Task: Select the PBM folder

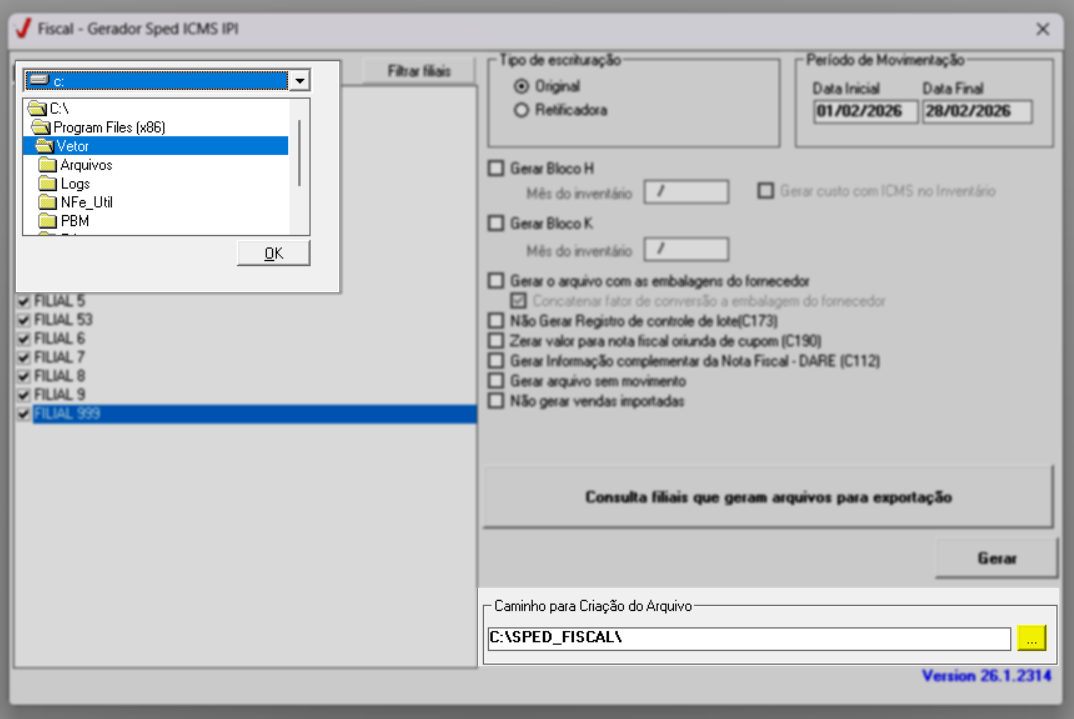Action: pyautogui.click(x=75, y=221)
